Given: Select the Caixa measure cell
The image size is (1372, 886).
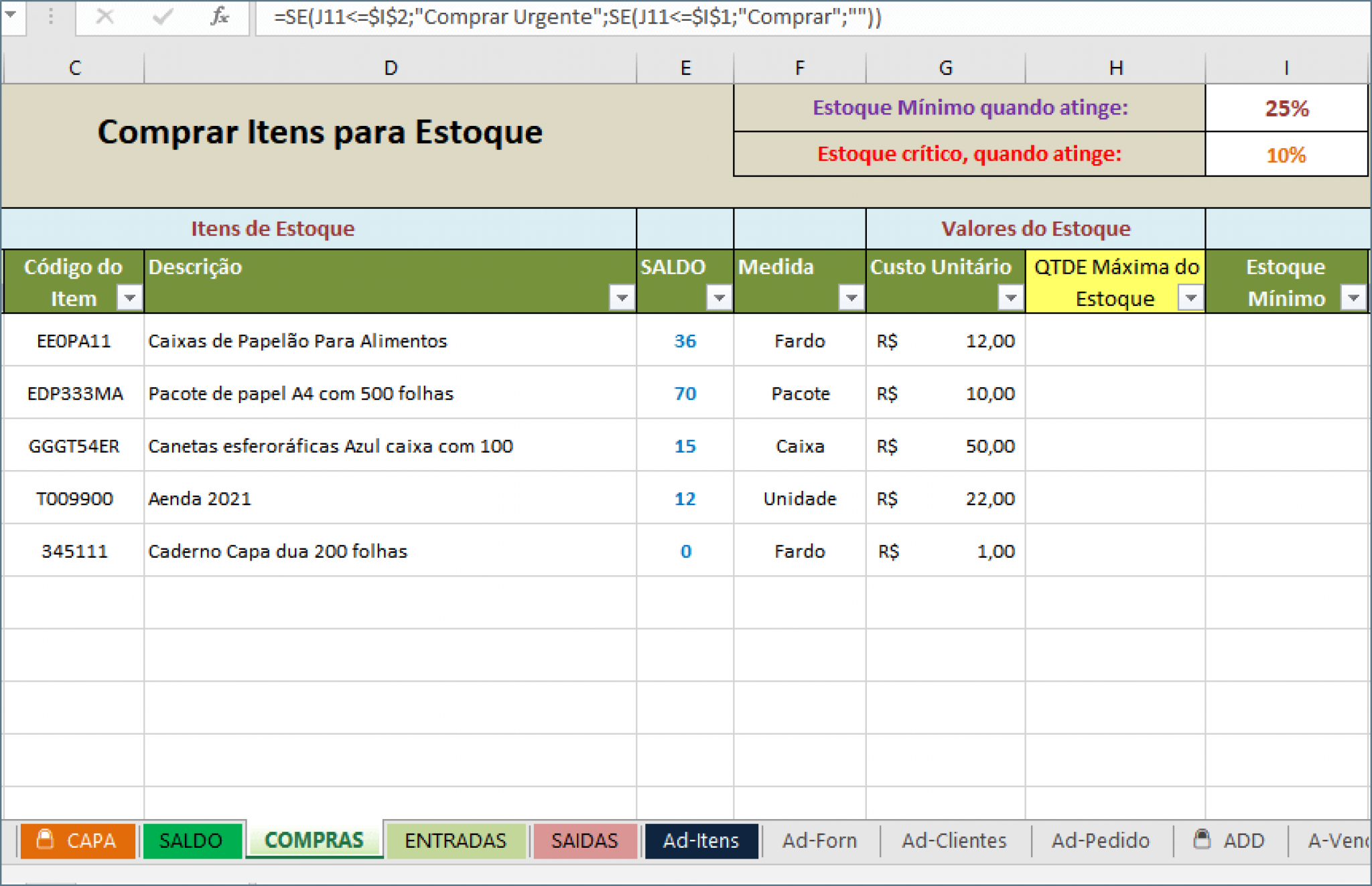Looking at the screenshot, I should pyautogui.click(x=800, y=446).
